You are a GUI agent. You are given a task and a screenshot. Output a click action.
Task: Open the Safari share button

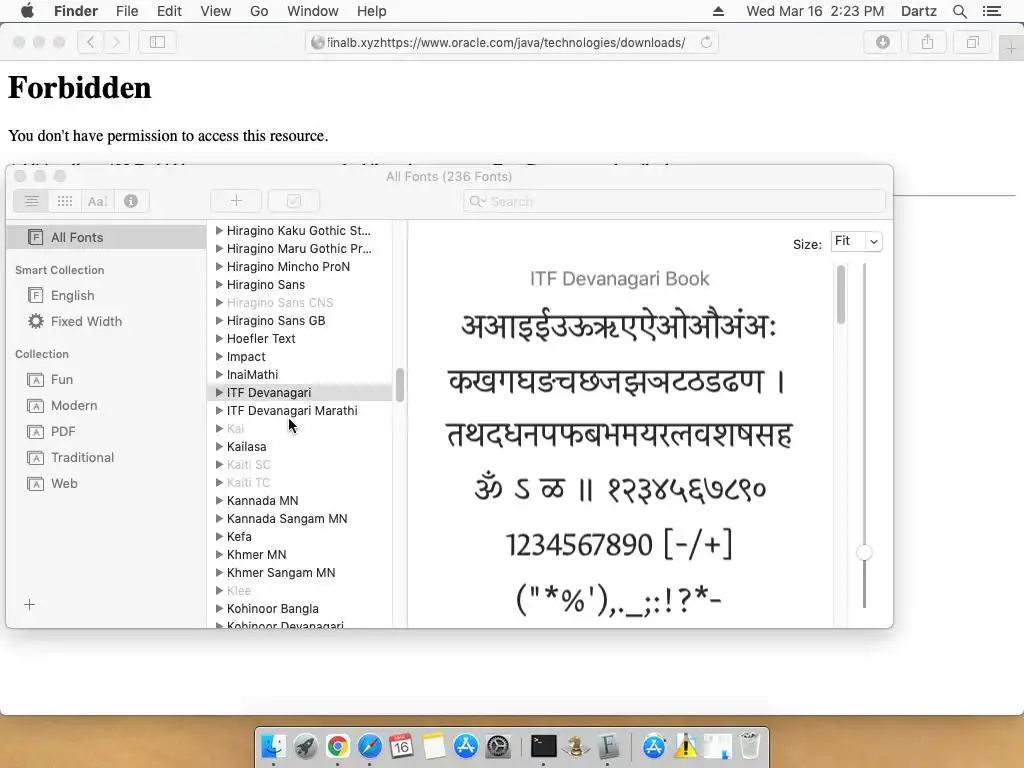(927, 42)
